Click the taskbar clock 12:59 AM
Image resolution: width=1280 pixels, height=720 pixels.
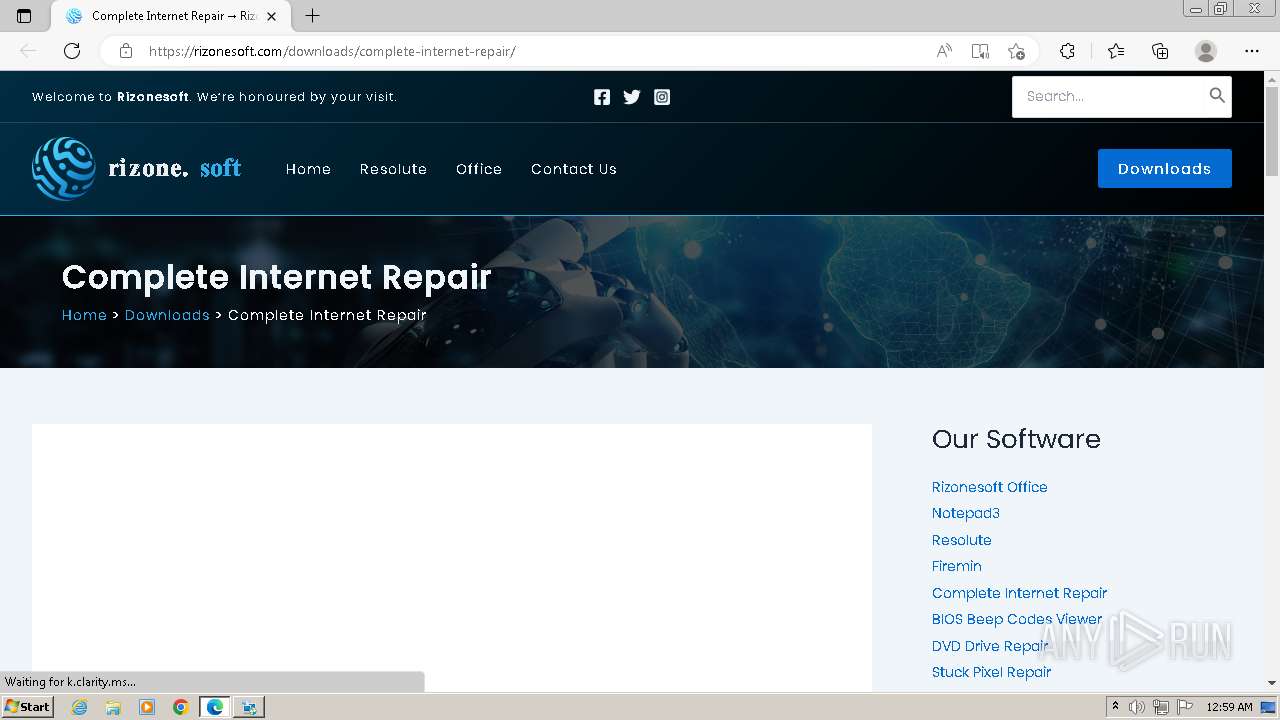1229,707
